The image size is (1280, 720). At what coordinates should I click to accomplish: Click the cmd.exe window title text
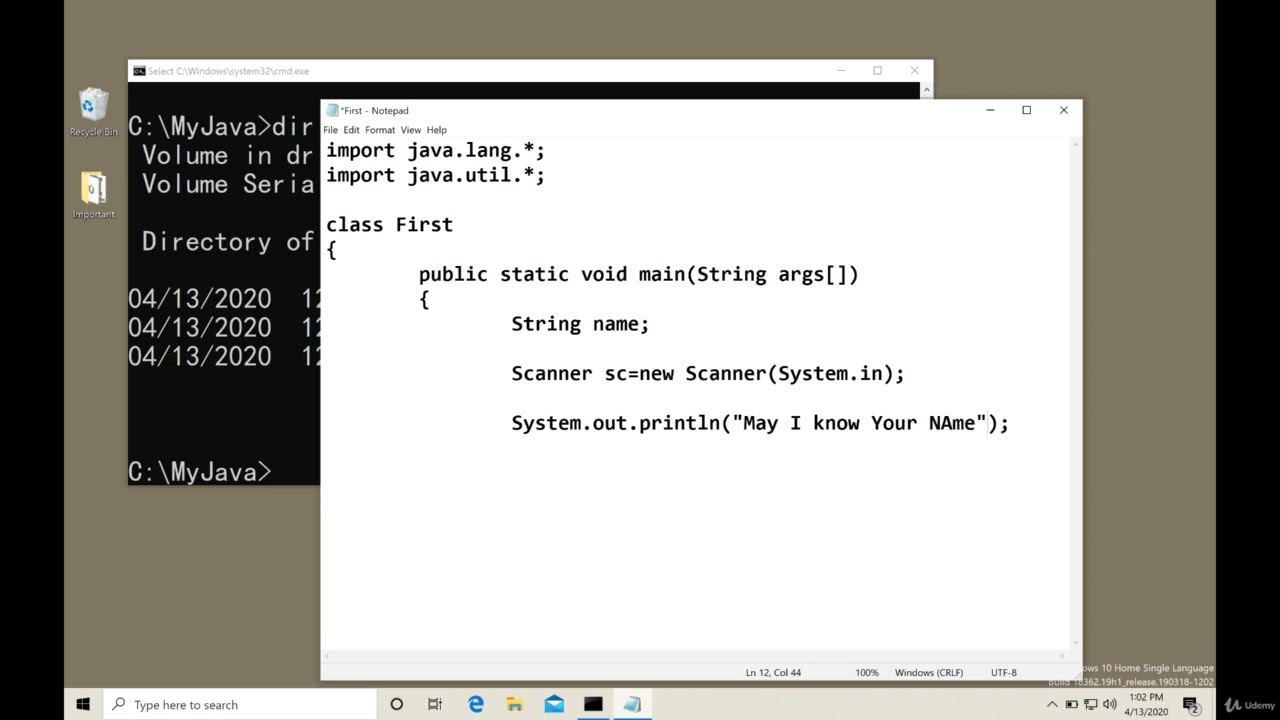point(228,71)
